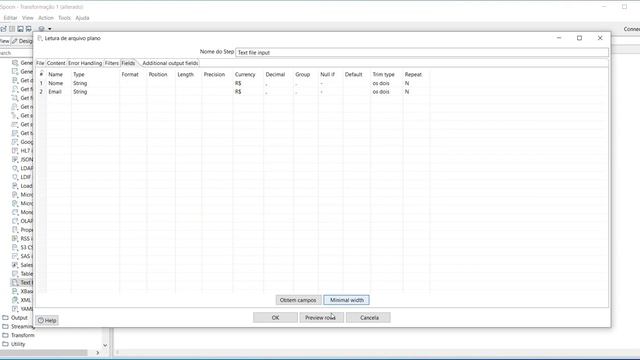640x360 pixels.
Task: Click the explore repository icon in Spoon toolbar
Action: click(12, 29)
